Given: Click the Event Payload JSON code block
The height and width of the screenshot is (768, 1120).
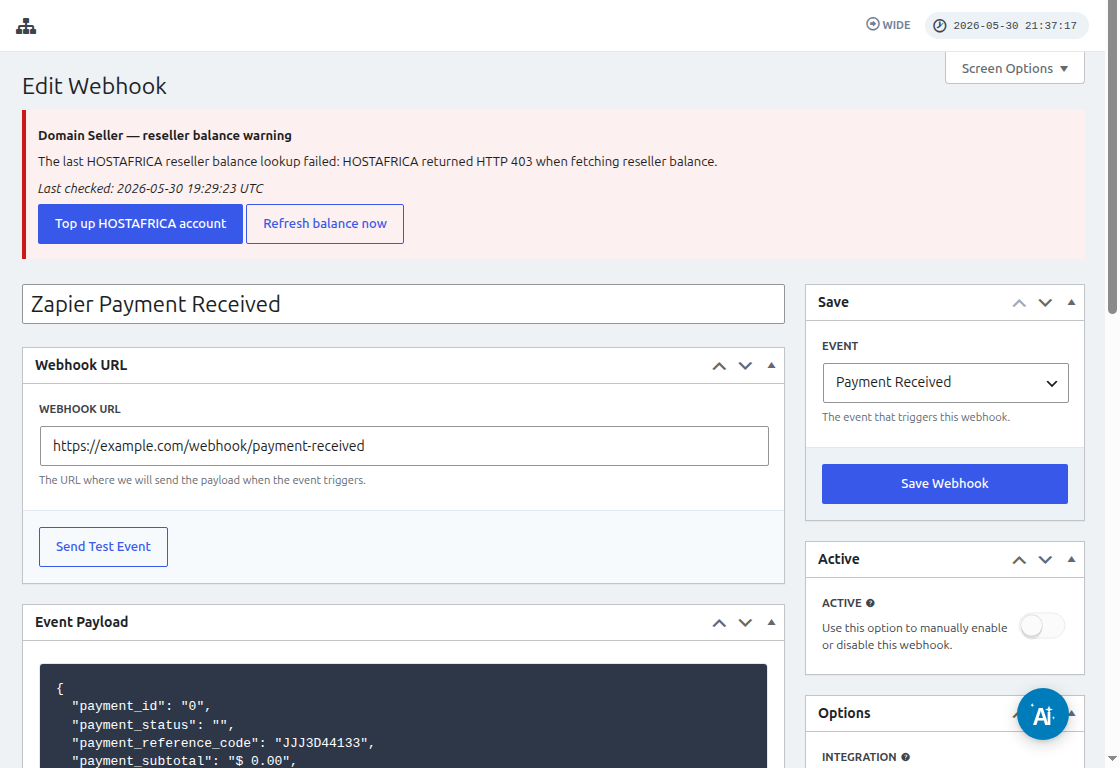Looking at the screenshot, I should click(404, 716).
